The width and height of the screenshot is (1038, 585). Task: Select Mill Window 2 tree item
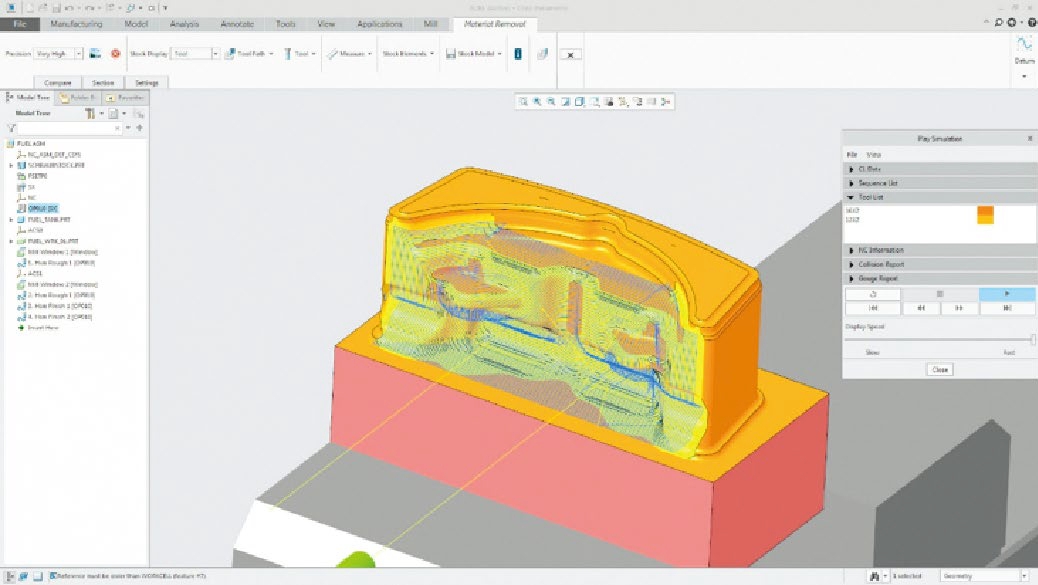(58, 285)
